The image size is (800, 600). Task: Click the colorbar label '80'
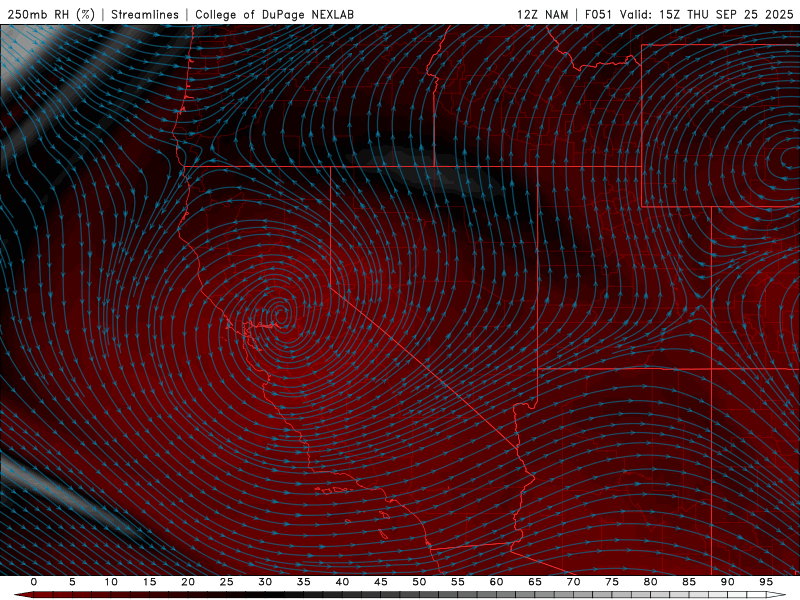650,582
